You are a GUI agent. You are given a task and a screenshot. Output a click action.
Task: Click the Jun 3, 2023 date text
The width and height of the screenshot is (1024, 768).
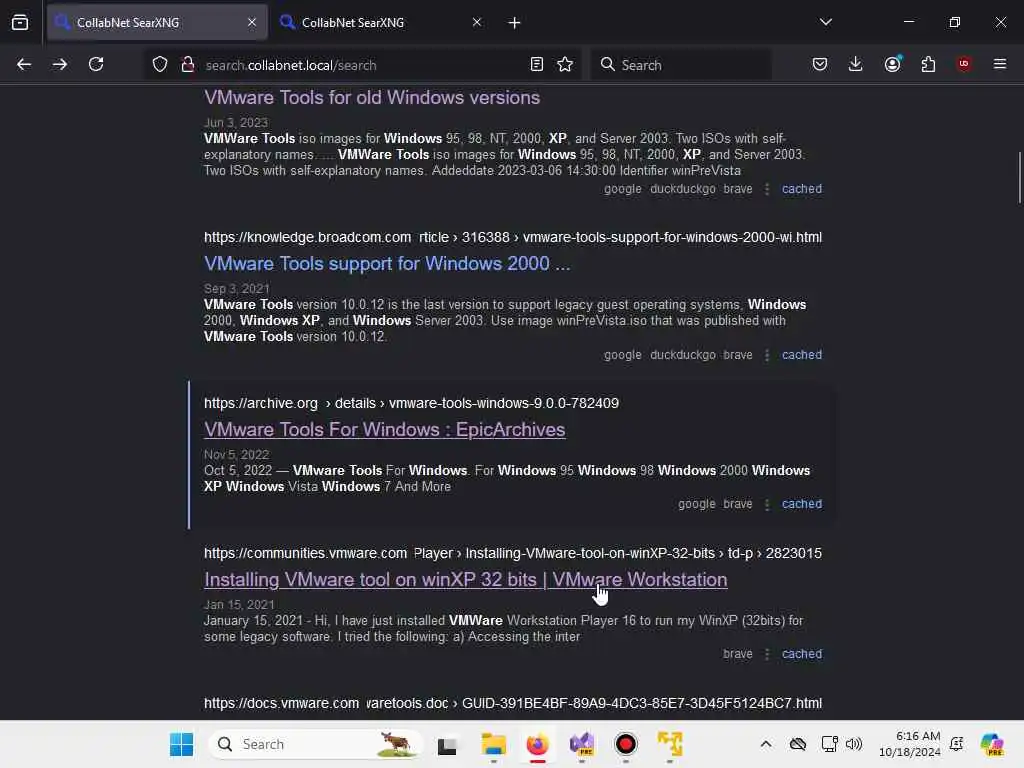(x=236, y=123)
